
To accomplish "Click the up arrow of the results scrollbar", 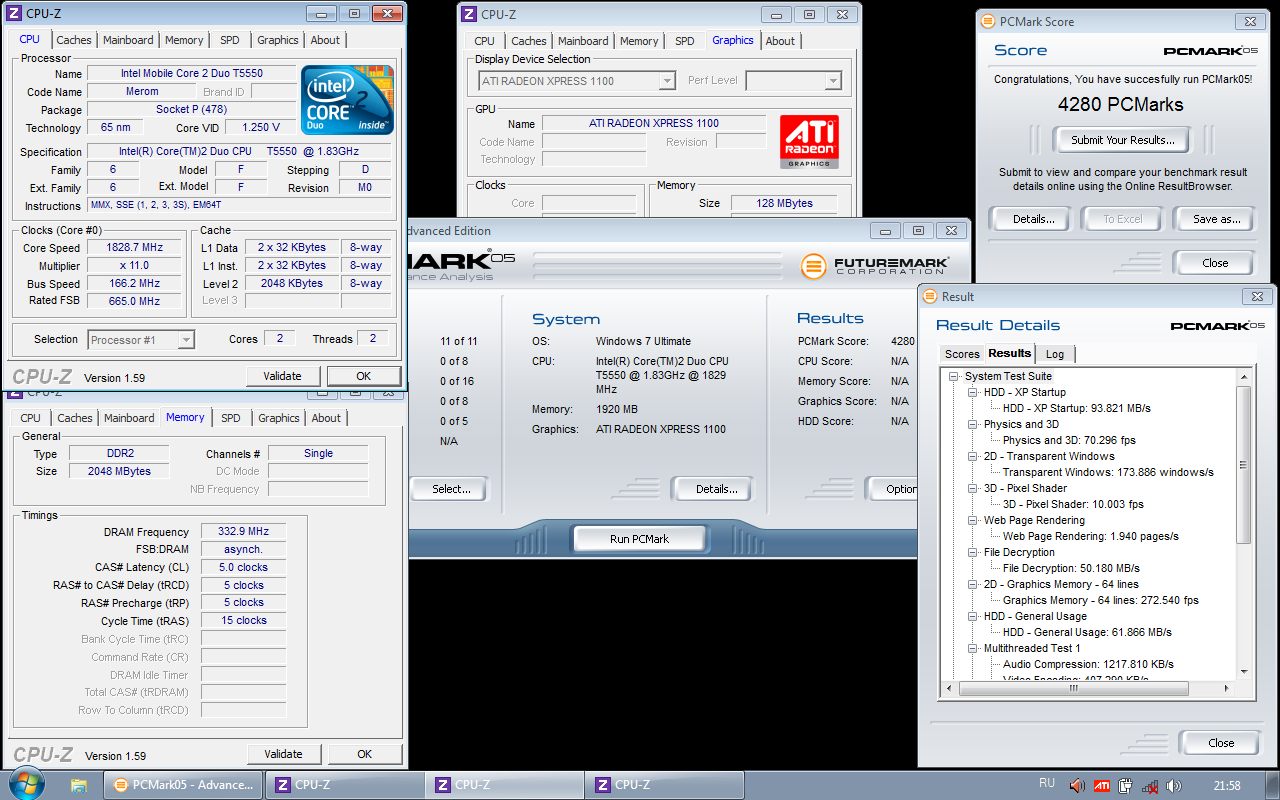I will tap(1244, 376).
